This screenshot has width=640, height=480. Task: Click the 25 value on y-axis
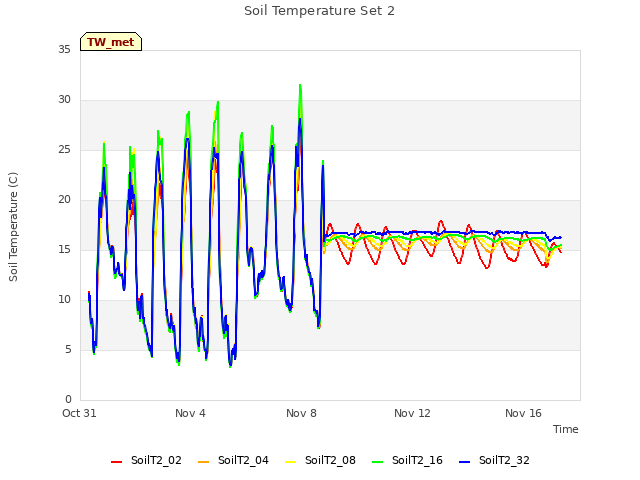pyautogui.click(x=64, y=150)
